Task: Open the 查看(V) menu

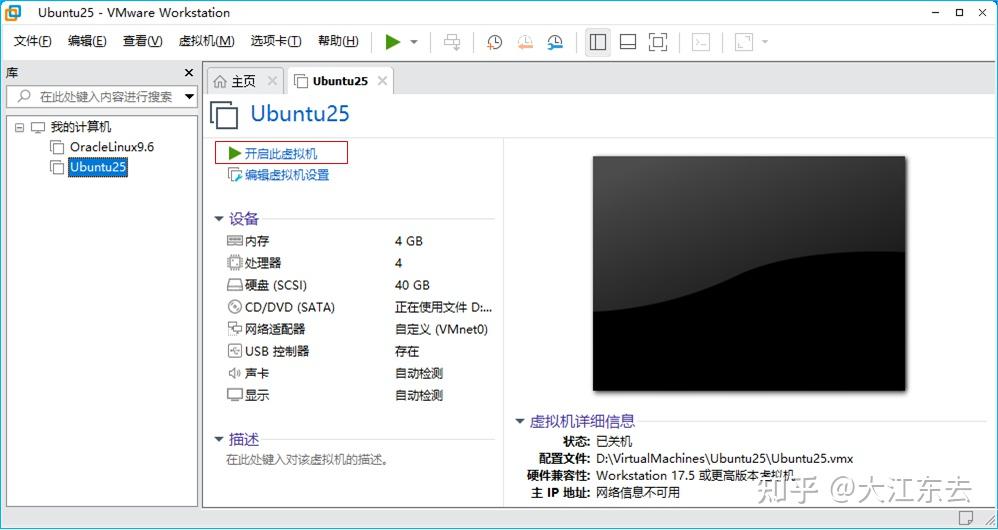Action: (143, 41)
